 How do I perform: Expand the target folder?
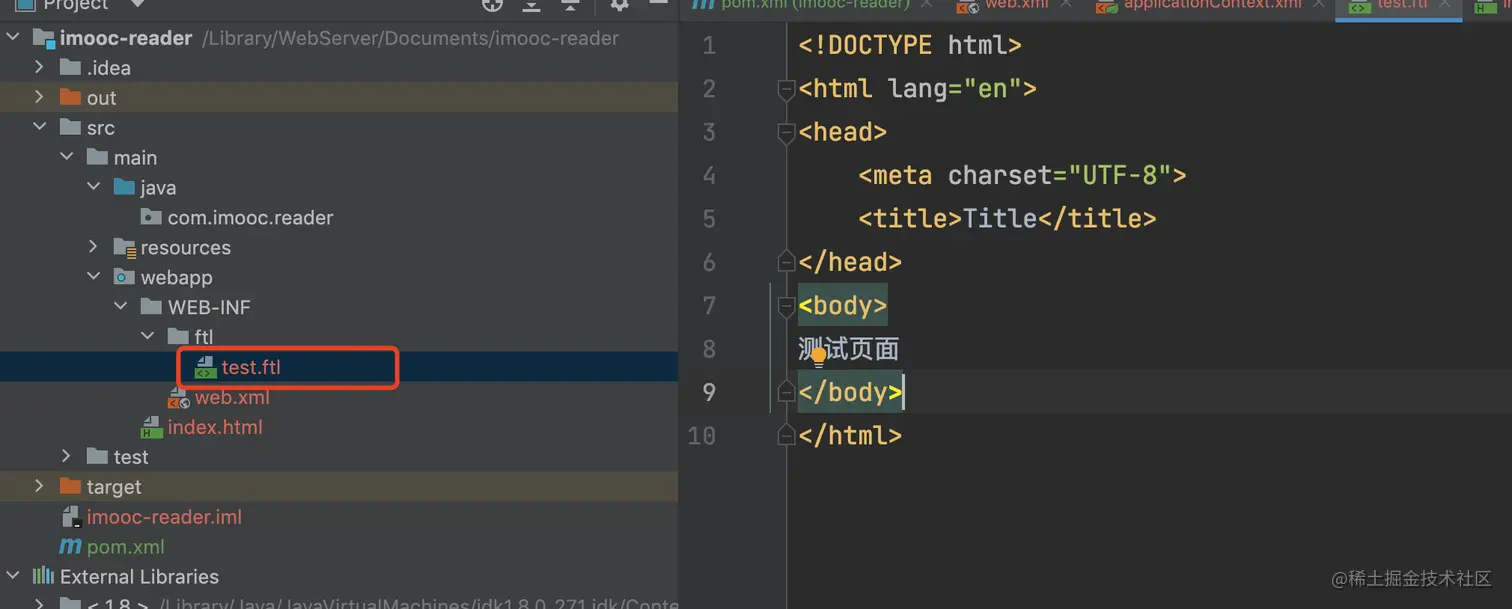coord(40,487)
